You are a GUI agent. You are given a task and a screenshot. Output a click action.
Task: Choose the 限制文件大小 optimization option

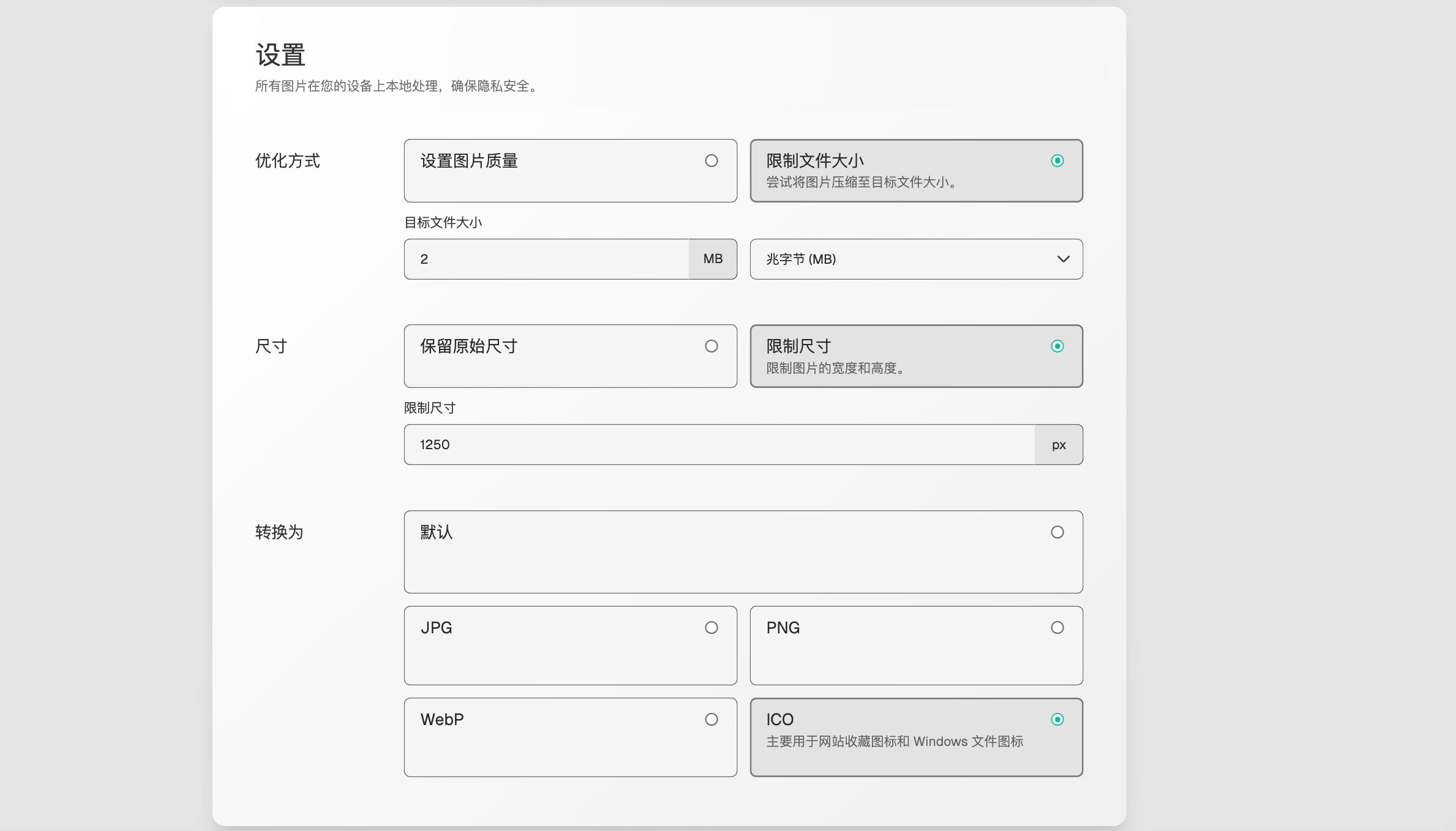click(1057, 161)
